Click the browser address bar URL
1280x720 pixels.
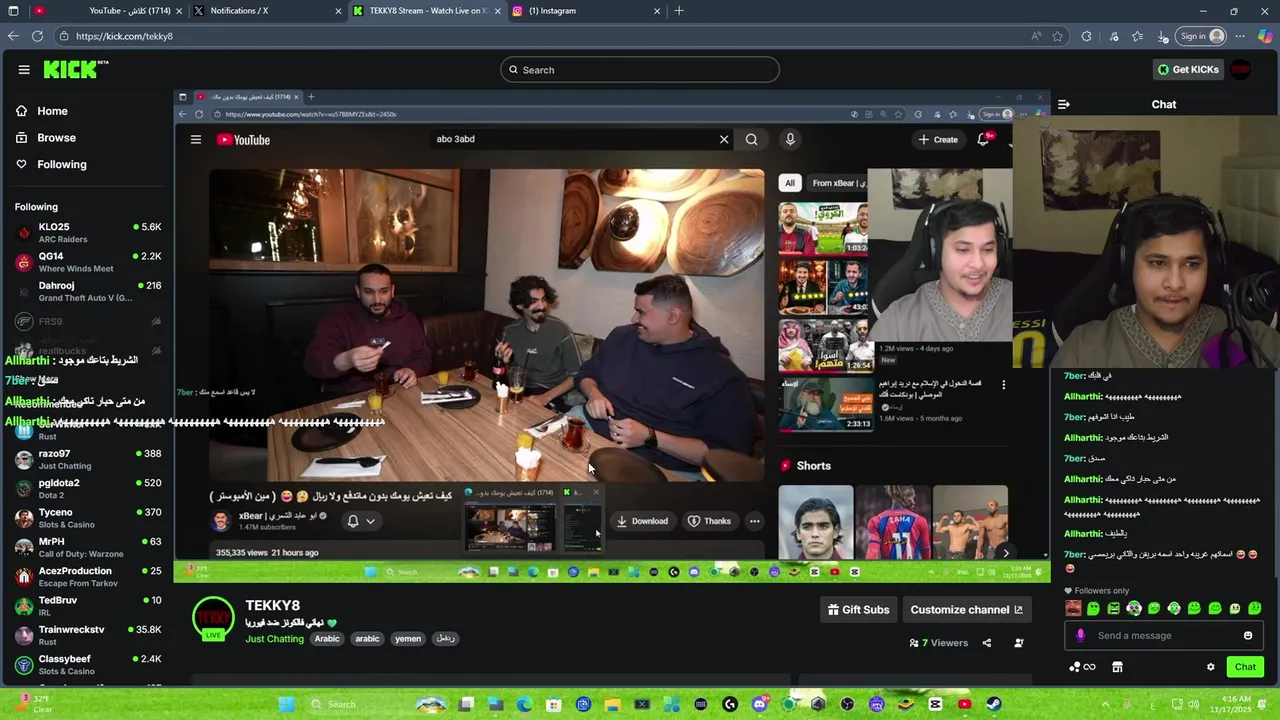click(x=124, y=36)
